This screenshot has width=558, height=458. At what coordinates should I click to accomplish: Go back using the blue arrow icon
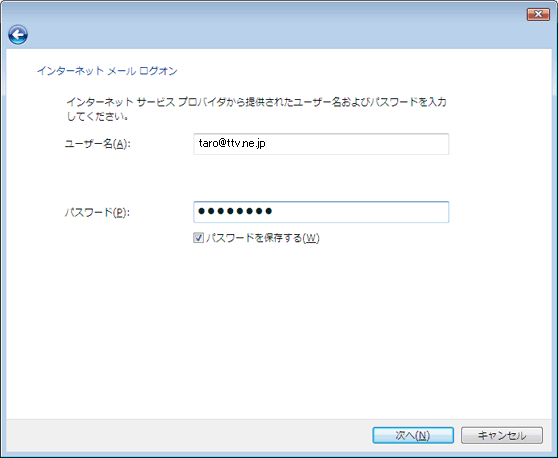18,35
